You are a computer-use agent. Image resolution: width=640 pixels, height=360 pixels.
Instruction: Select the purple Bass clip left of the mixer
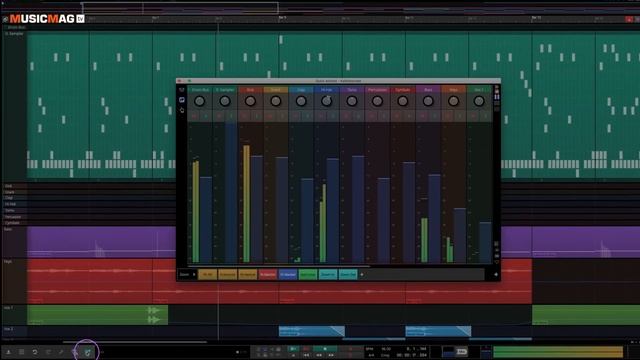(x=101, y=242)
